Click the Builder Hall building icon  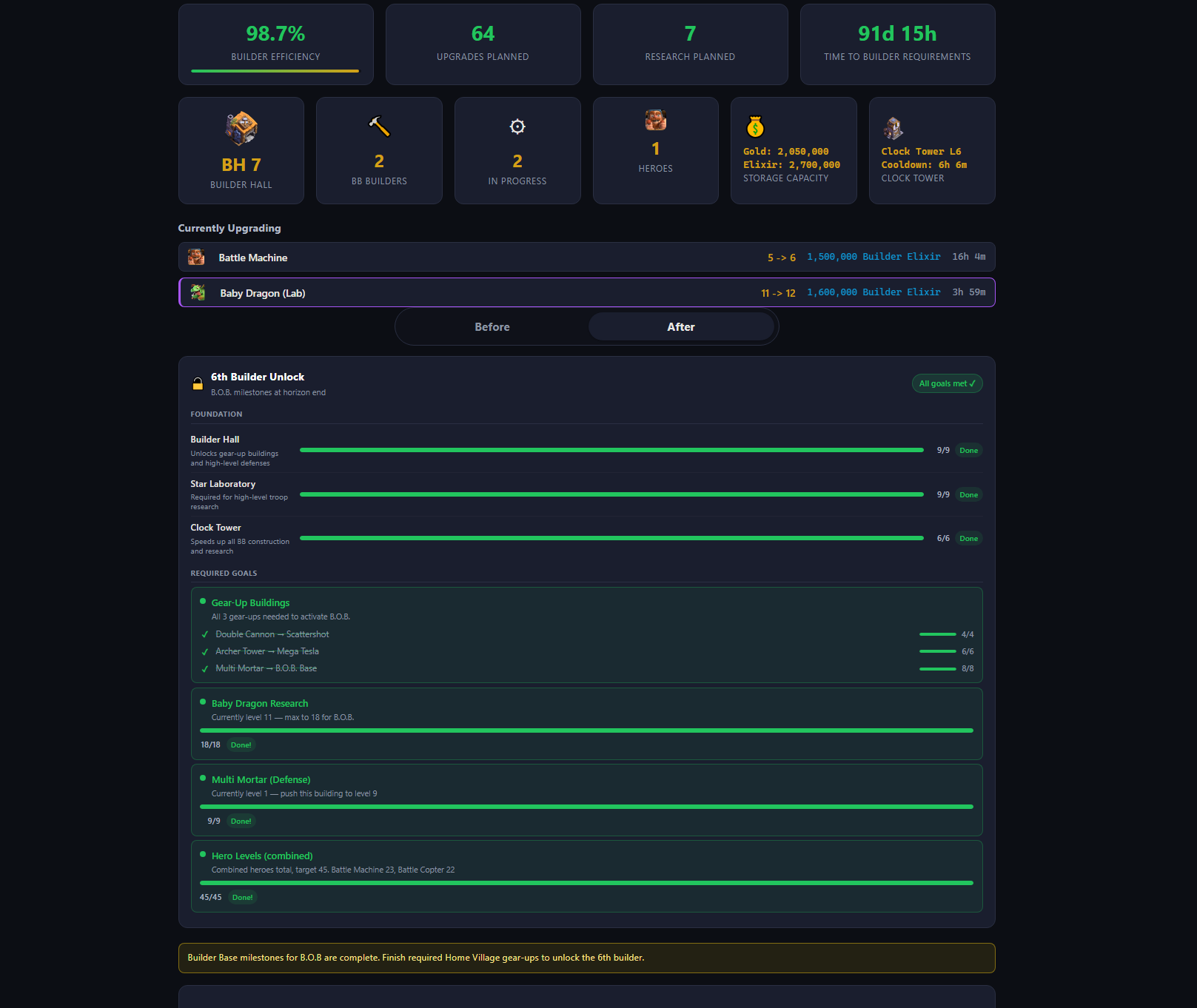[x=241, y=129]
